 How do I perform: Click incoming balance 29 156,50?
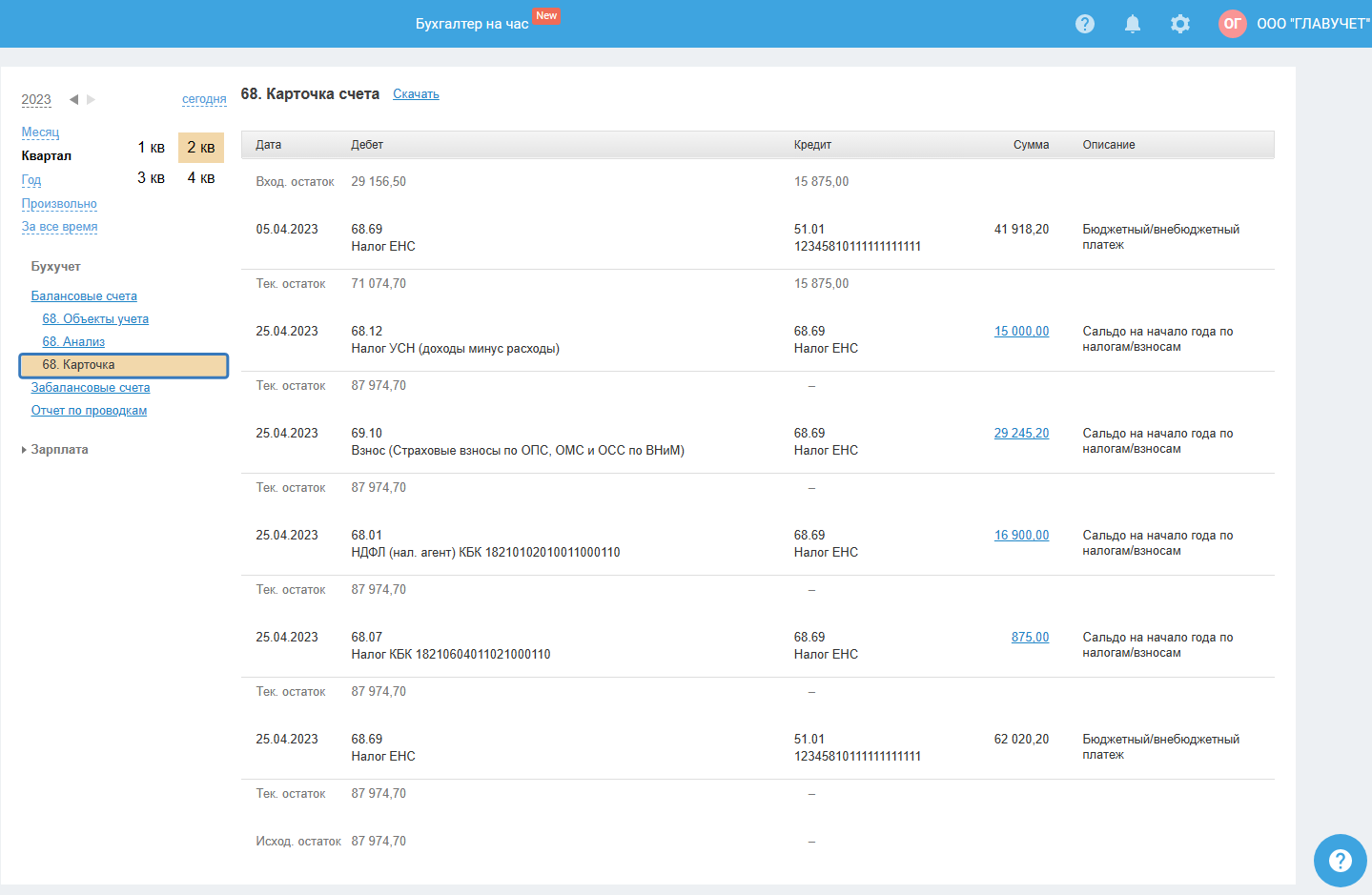click(379, 182)
